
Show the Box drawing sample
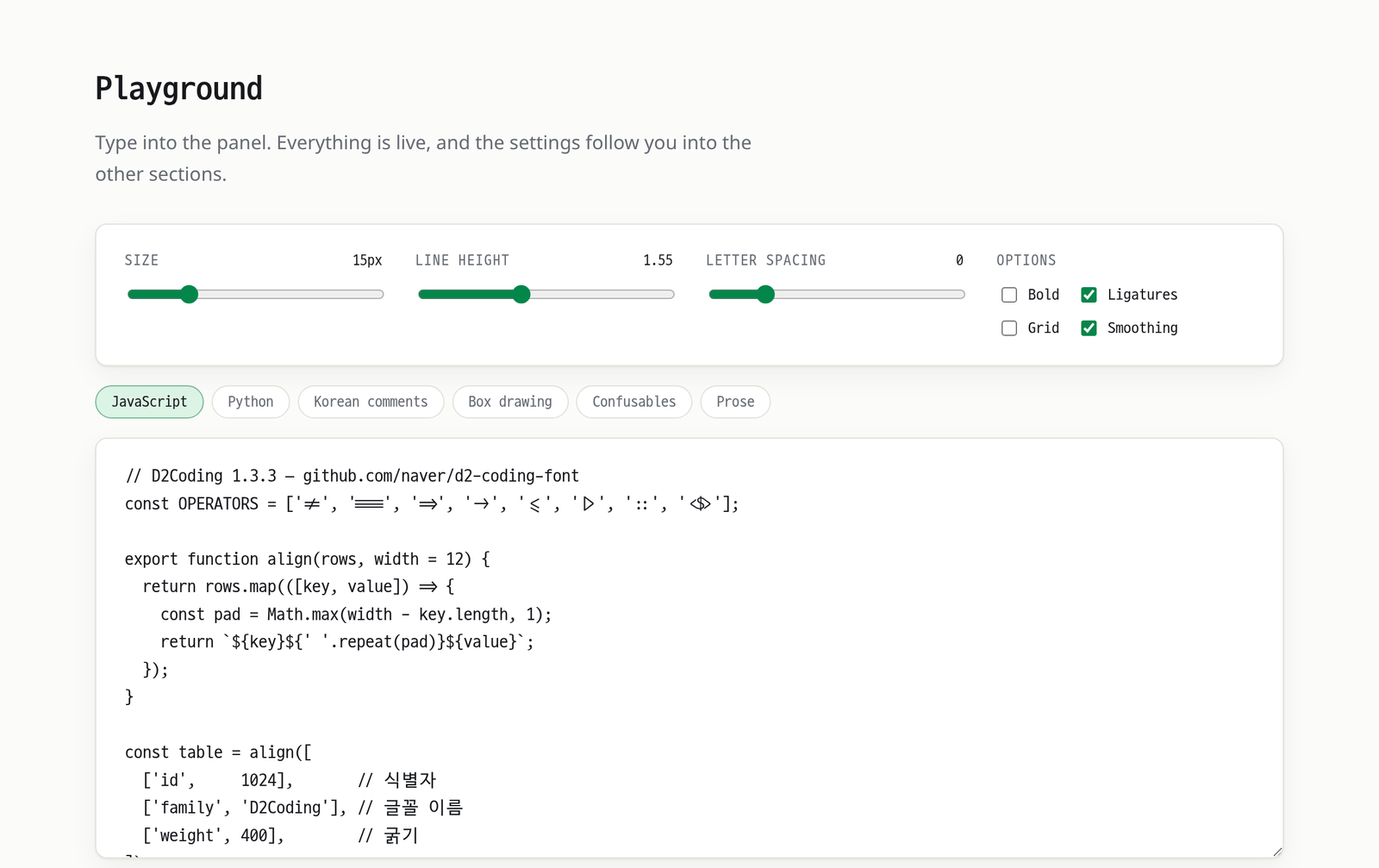pos(510,402)
